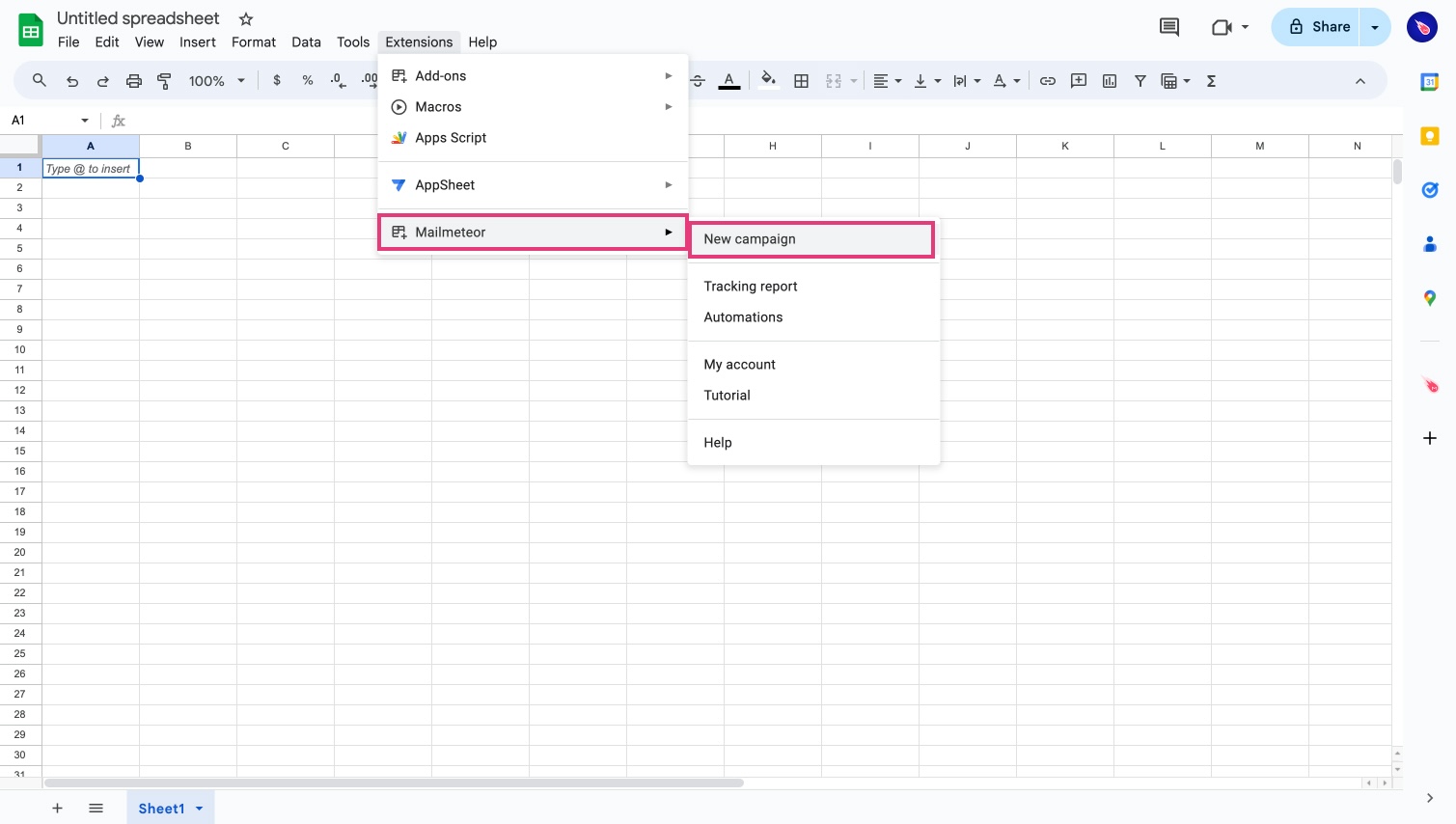Choose New campaign
1456x824 pixels.
tap(811, 239)
